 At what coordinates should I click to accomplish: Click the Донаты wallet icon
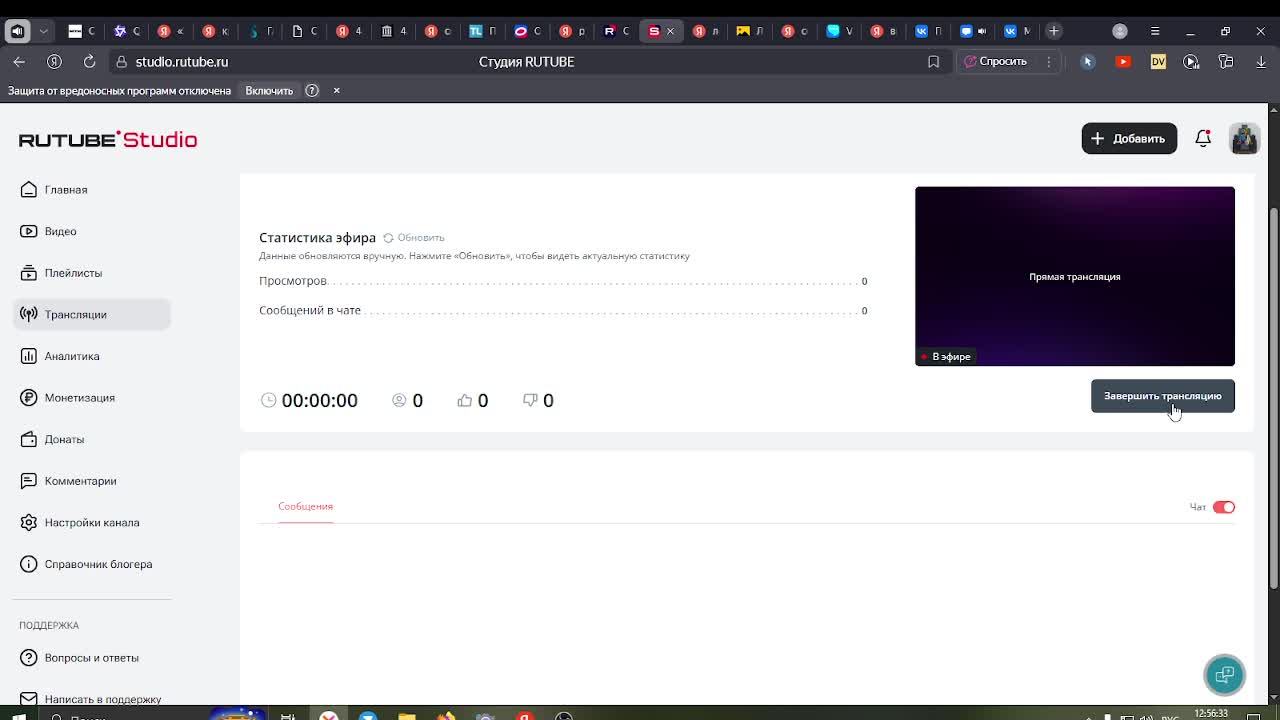click(28, 439)
